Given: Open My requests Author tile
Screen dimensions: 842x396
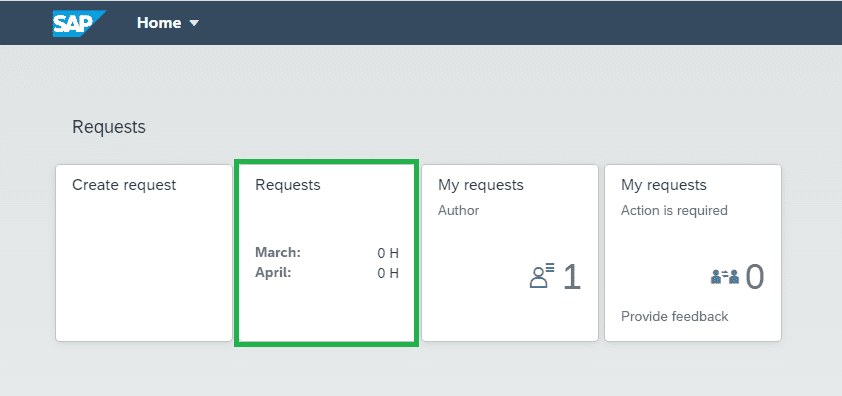Looking at the screenshot, I should 510,253.
